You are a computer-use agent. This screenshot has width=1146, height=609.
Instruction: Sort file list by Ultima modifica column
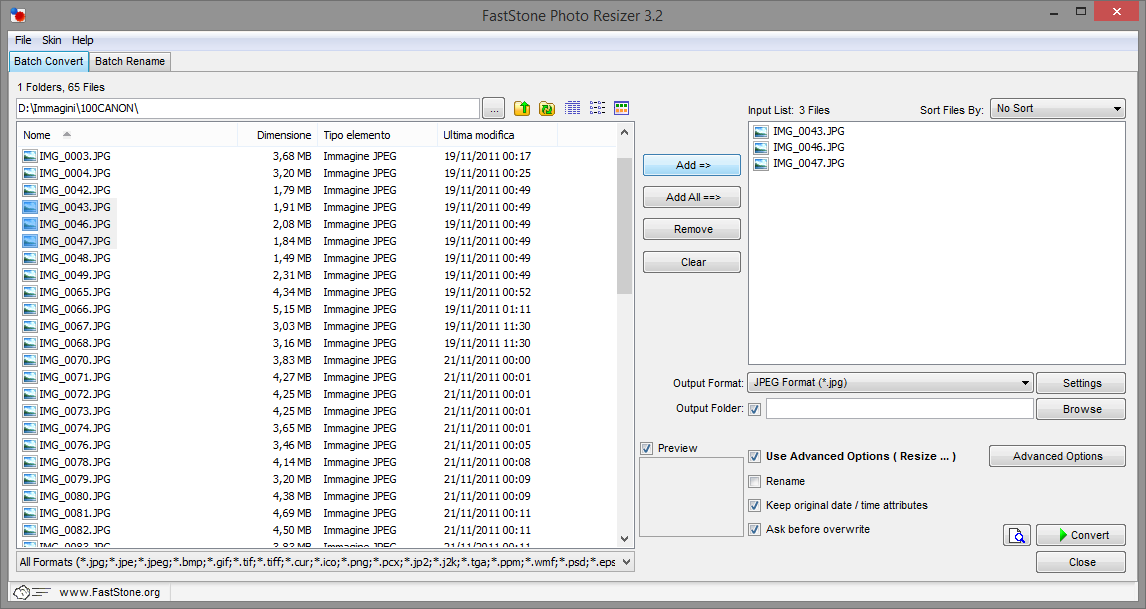tap(497, 135)
